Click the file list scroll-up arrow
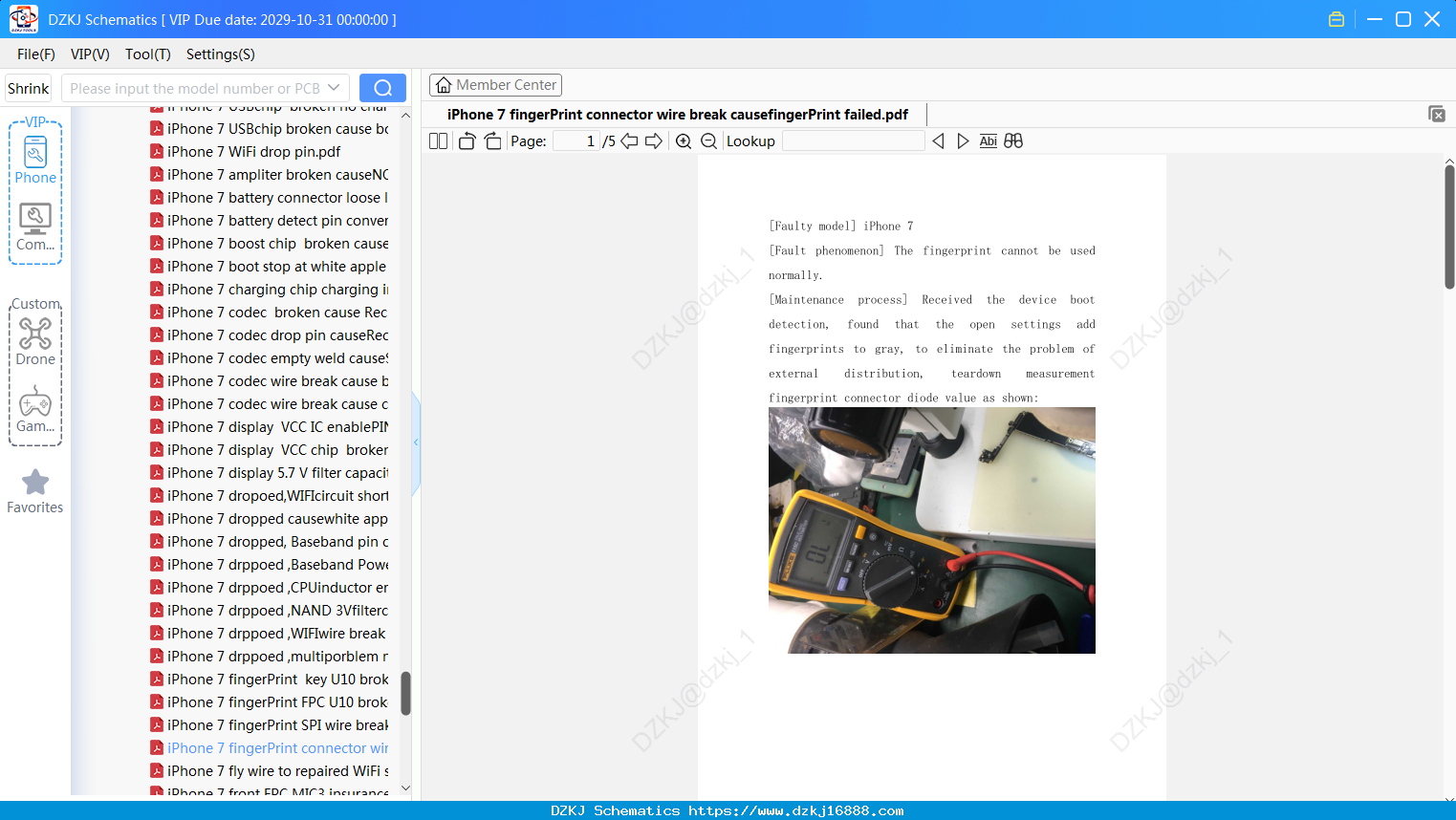 pyautogui.click(x=405, y=116)
